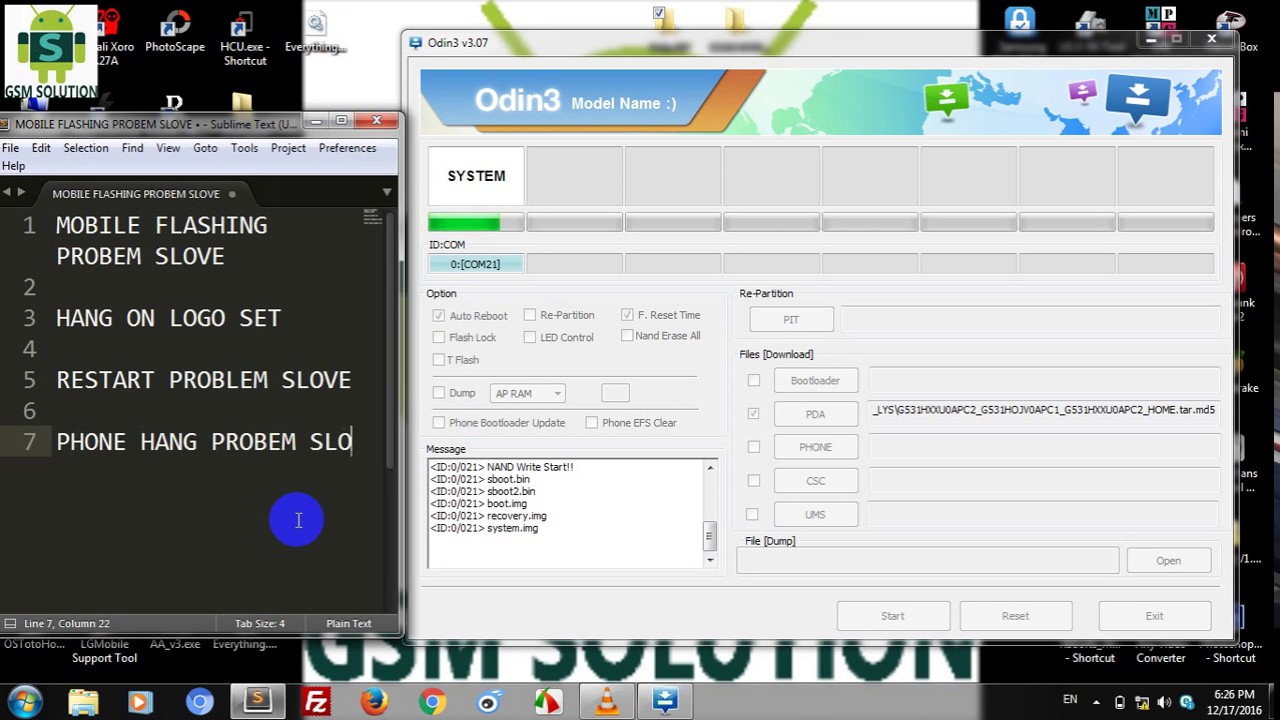Click Sublime Text's next tab arrow
This screenshot has height=720, width=1280.
pyautogui.click(x=21, y=192)
